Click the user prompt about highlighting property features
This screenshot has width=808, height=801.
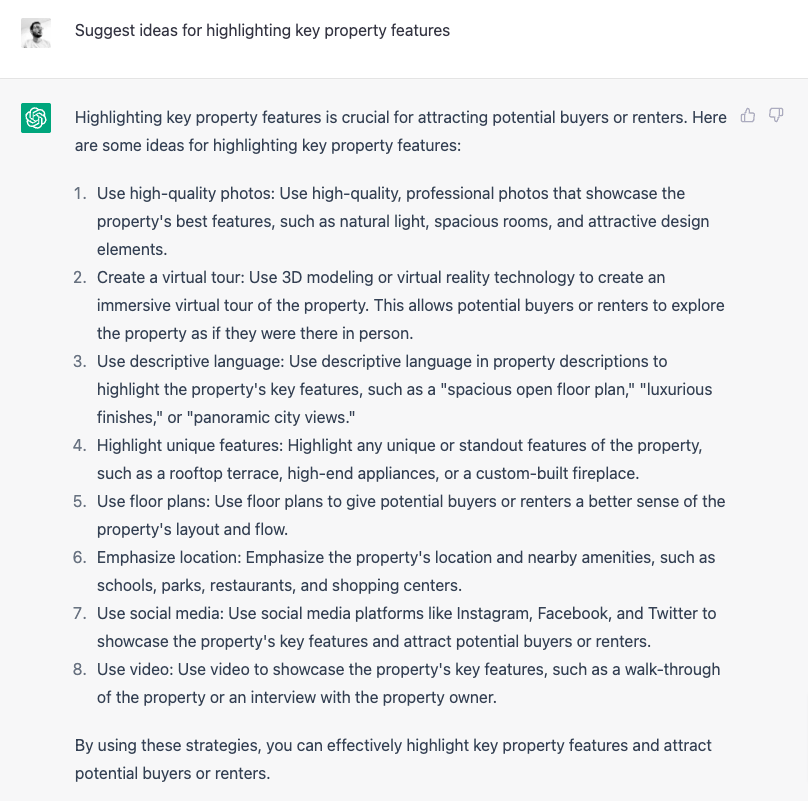(x=262, y=30)
